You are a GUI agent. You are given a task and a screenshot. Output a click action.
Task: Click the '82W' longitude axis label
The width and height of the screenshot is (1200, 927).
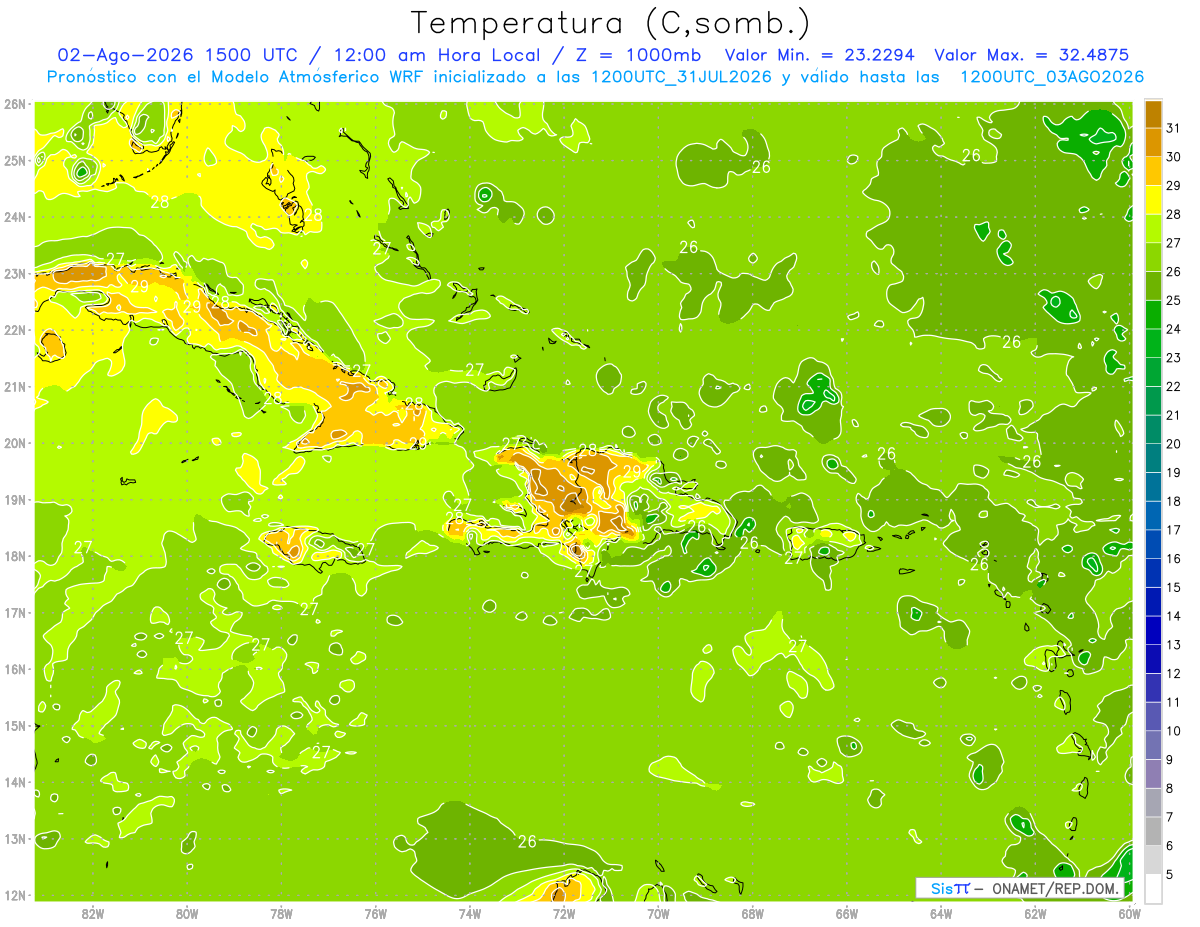coord(92,912)
